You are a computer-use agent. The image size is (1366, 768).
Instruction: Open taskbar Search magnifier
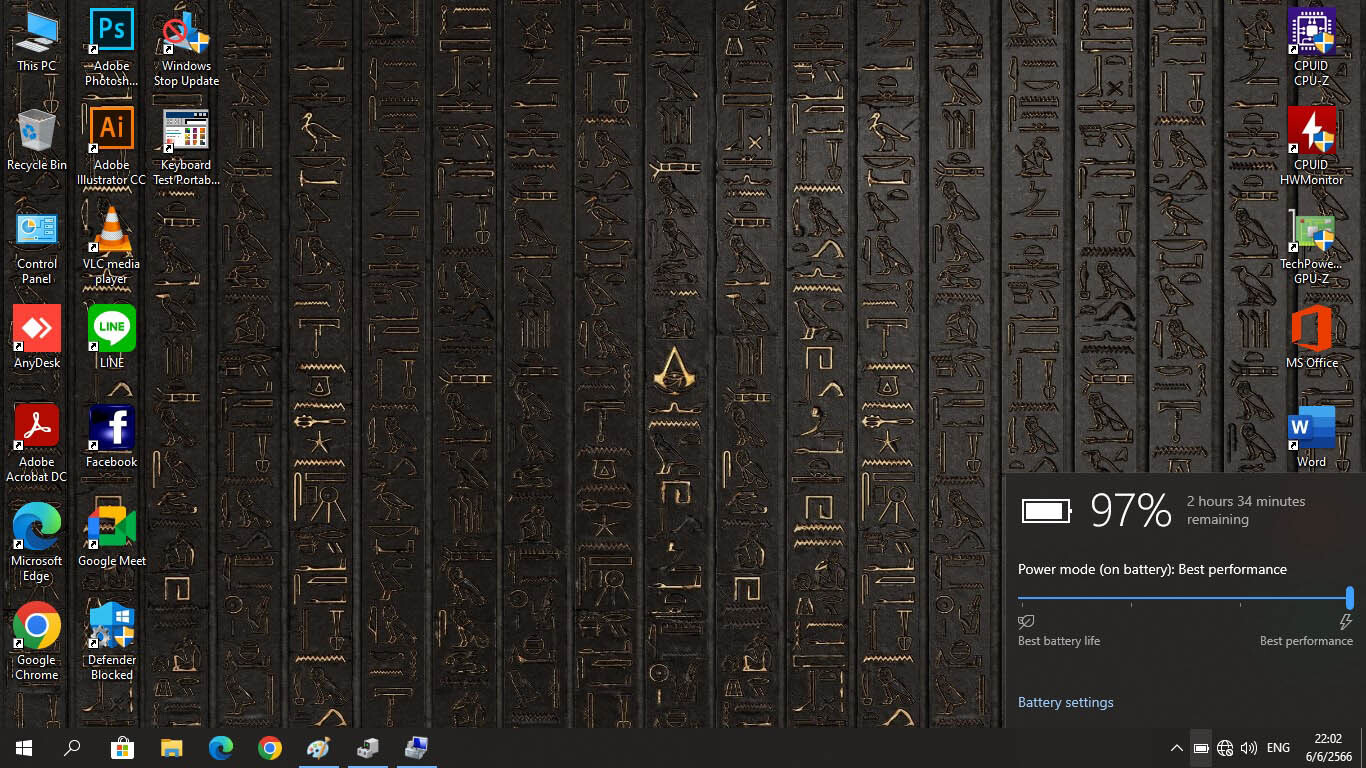tap(72, 748)
